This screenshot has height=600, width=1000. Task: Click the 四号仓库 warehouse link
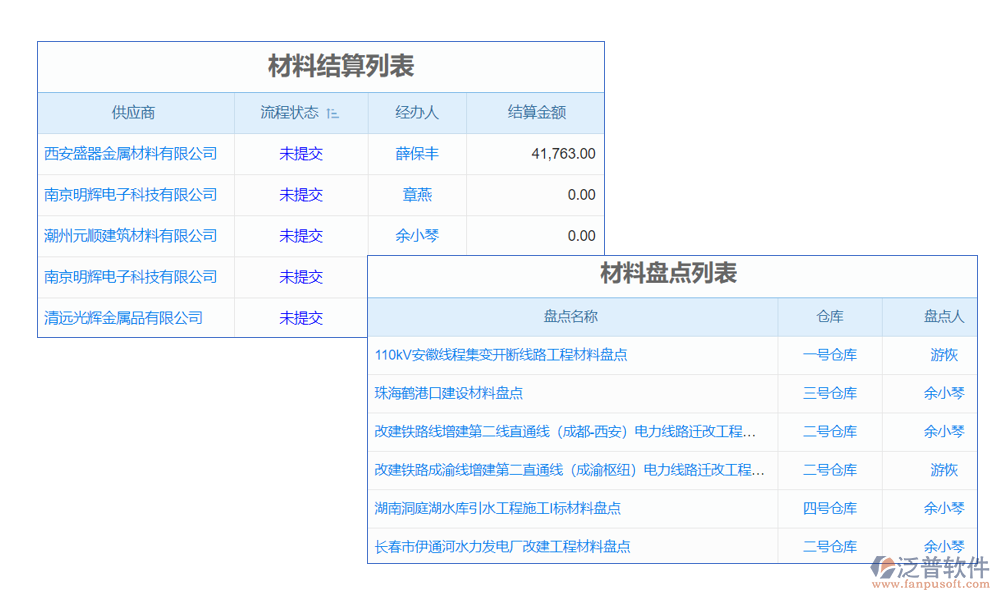coord(829,509)
